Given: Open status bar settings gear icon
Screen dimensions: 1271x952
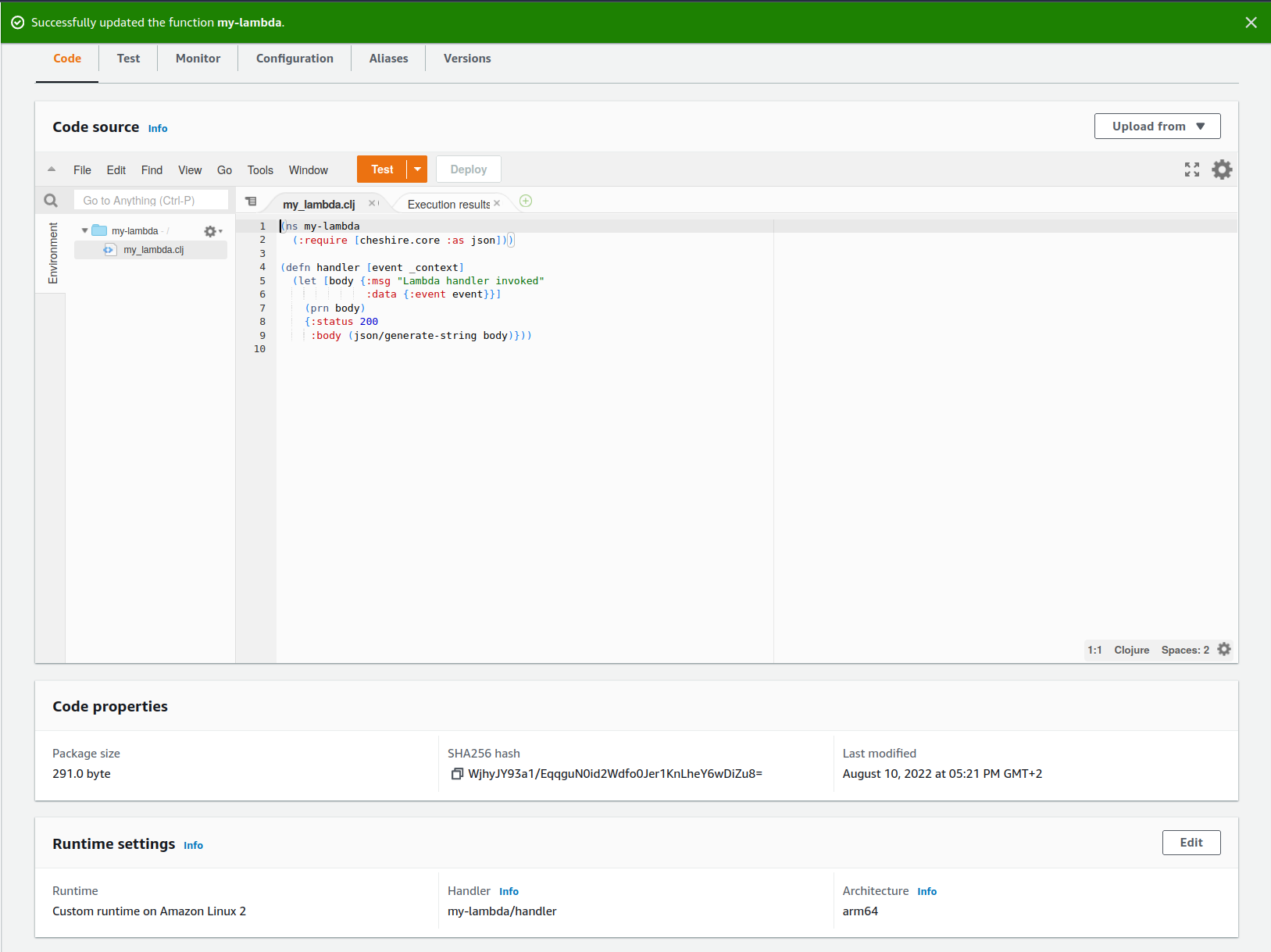Looking at the screenshot, I should pyautogui.click(x=1224, y=649).
